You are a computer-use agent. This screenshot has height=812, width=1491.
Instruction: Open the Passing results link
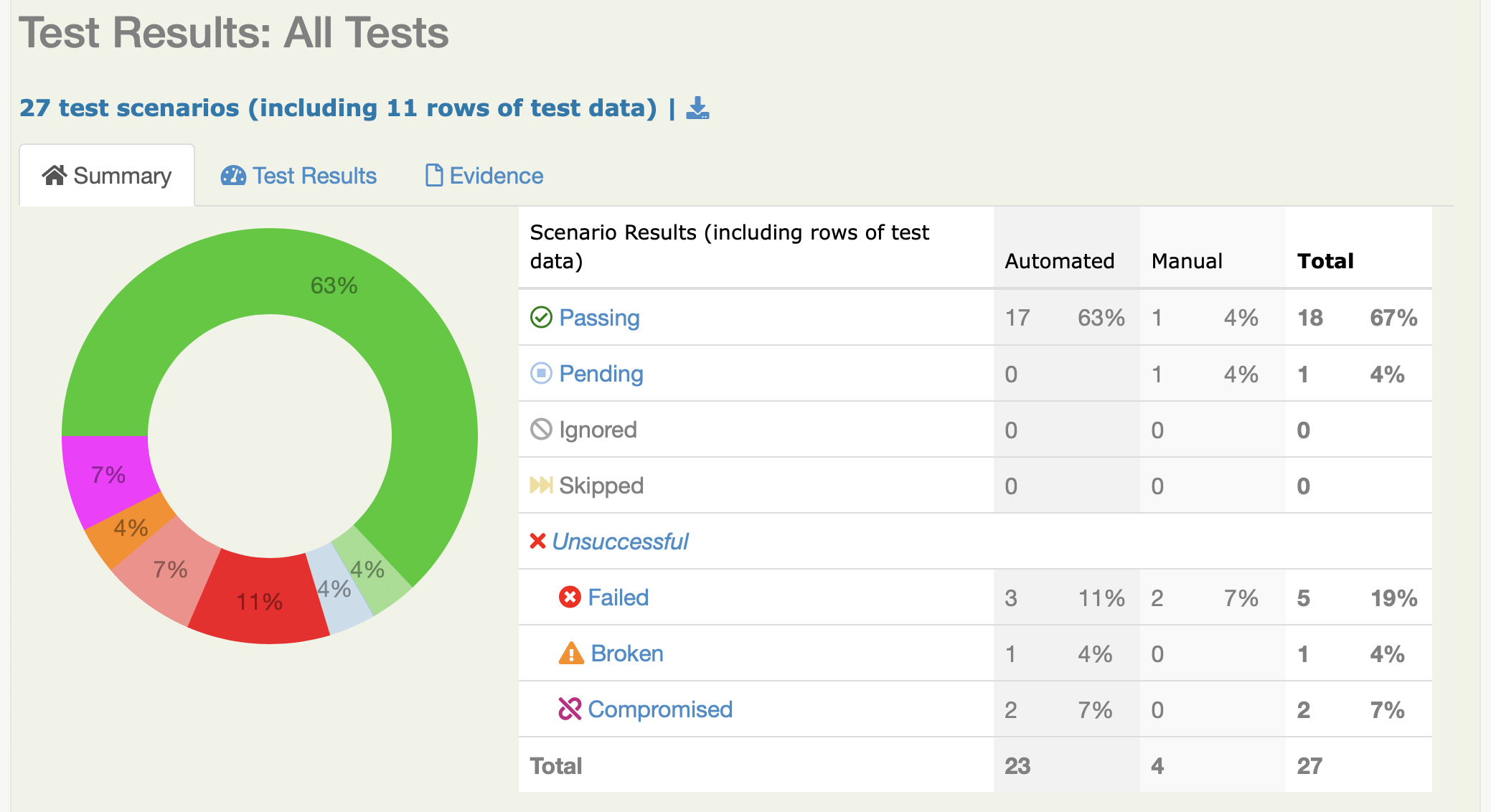pyautogui.click(x=599, y=317)
